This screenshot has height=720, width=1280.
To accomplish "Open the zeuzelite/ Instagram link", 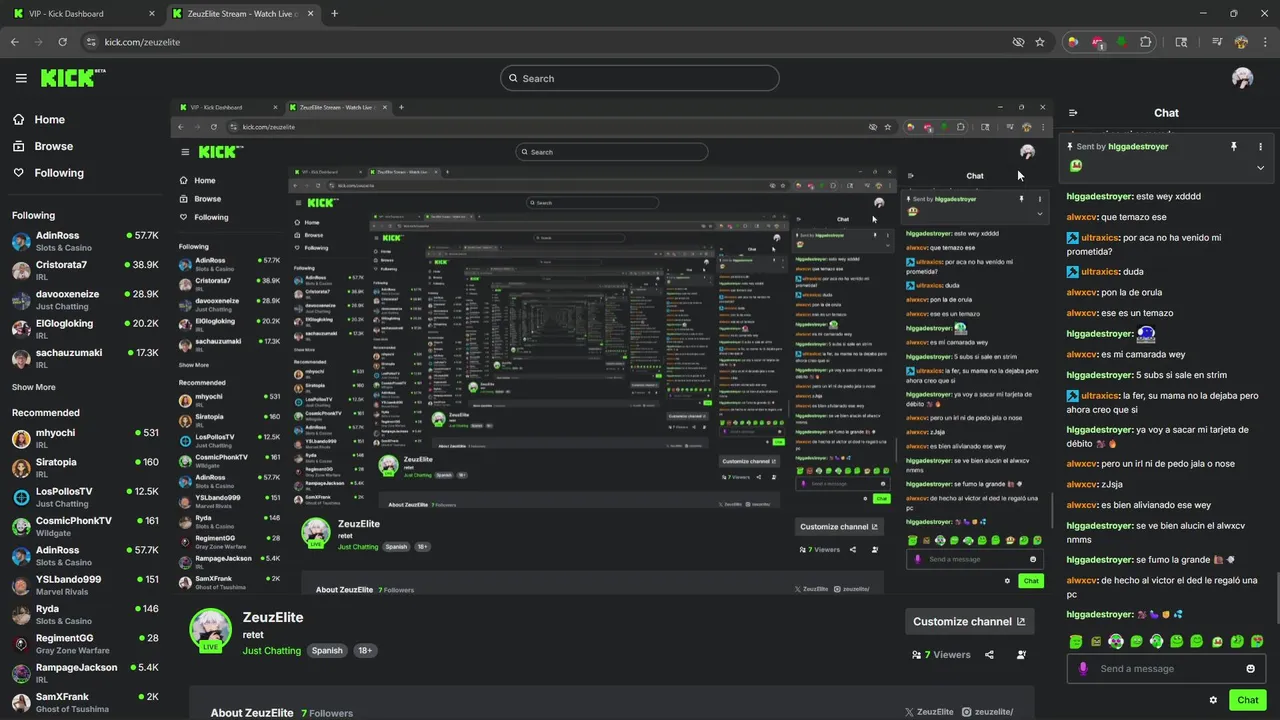I will pos(988,712).
